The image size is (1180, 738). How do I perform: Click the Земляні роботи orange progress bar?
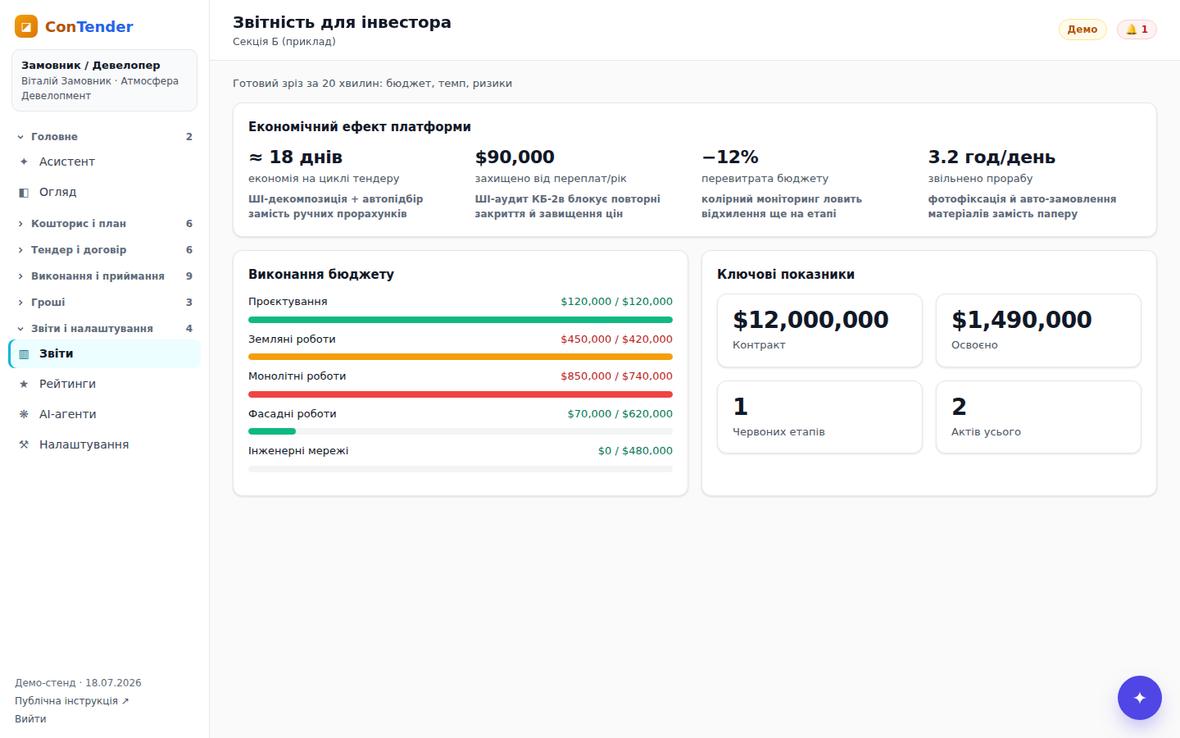click(461, 357)
